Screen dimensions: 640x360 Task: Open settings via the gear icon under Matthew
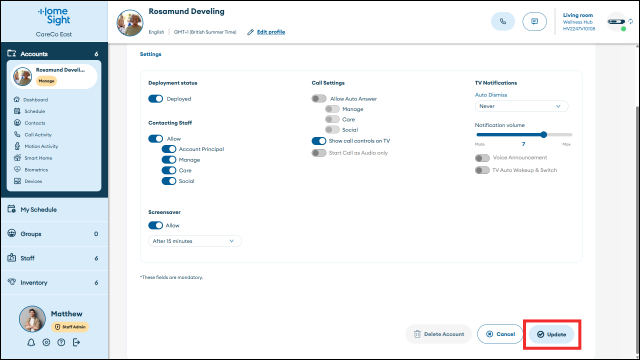coord(46,342)
